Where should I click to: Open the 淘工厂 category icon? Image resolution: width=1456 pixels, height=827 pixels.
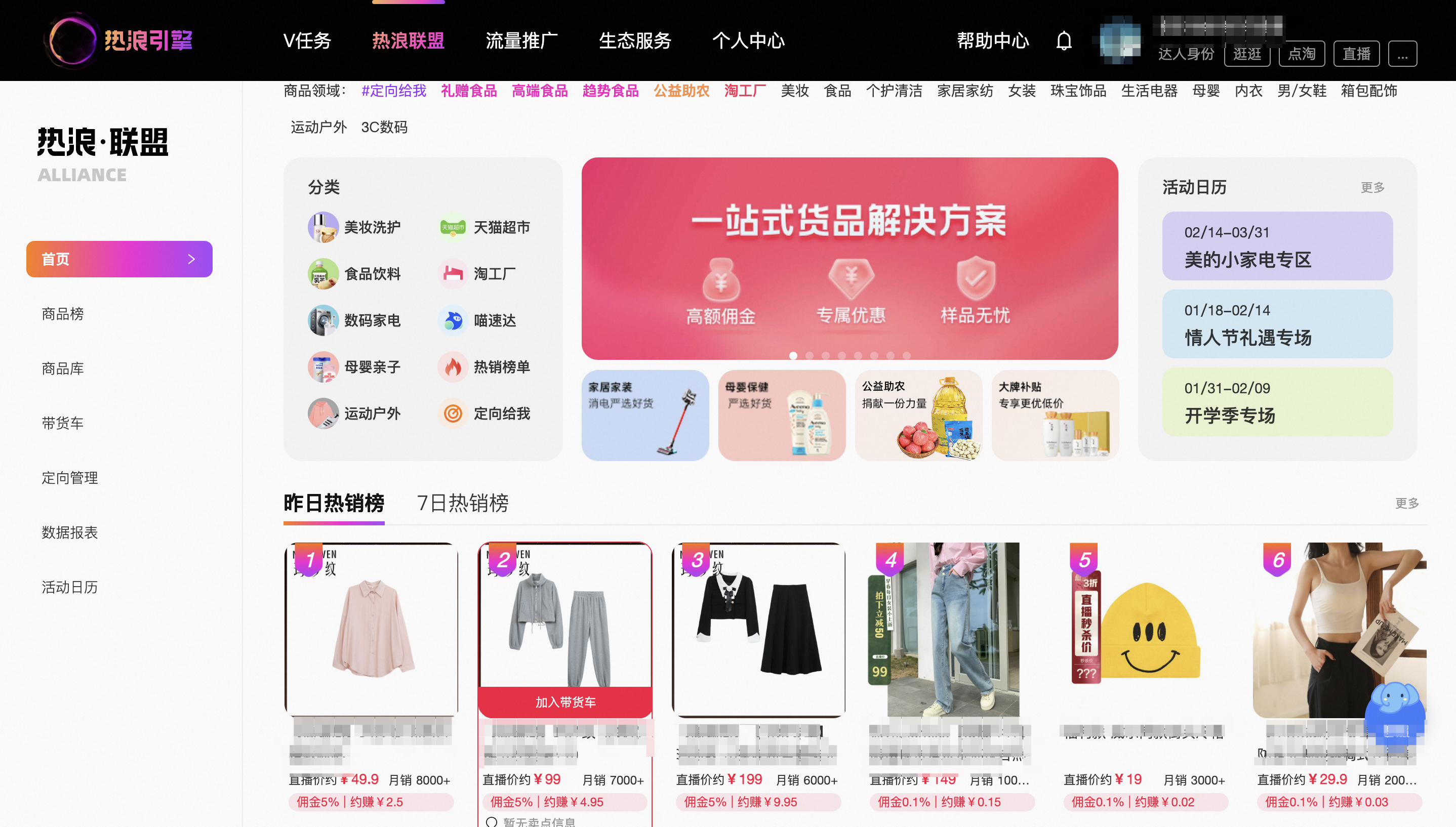coord(453,274)
